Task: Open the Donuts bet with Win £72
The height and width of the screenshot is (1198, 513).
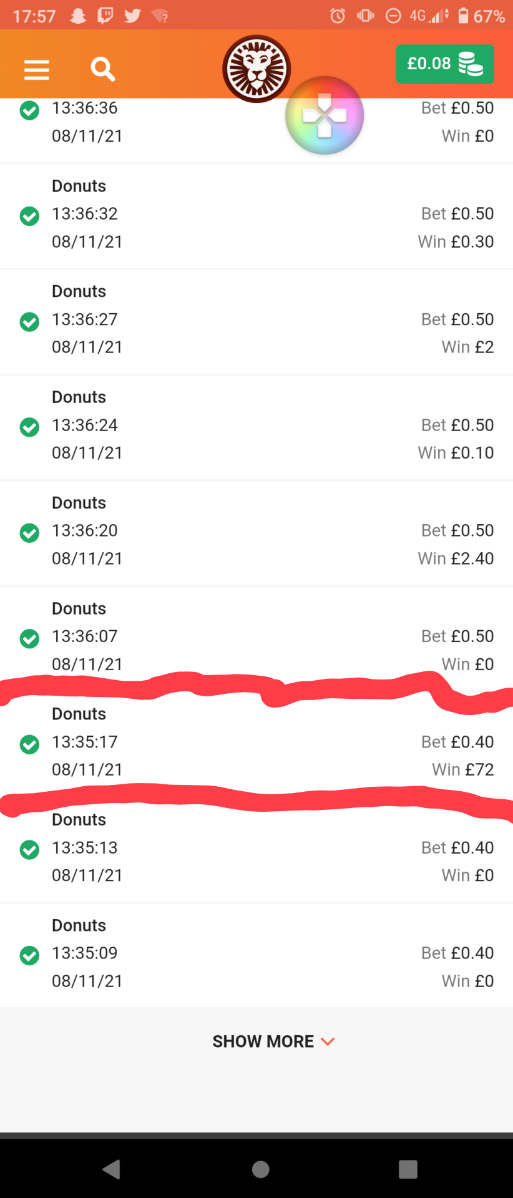Action: click(257, 742)
